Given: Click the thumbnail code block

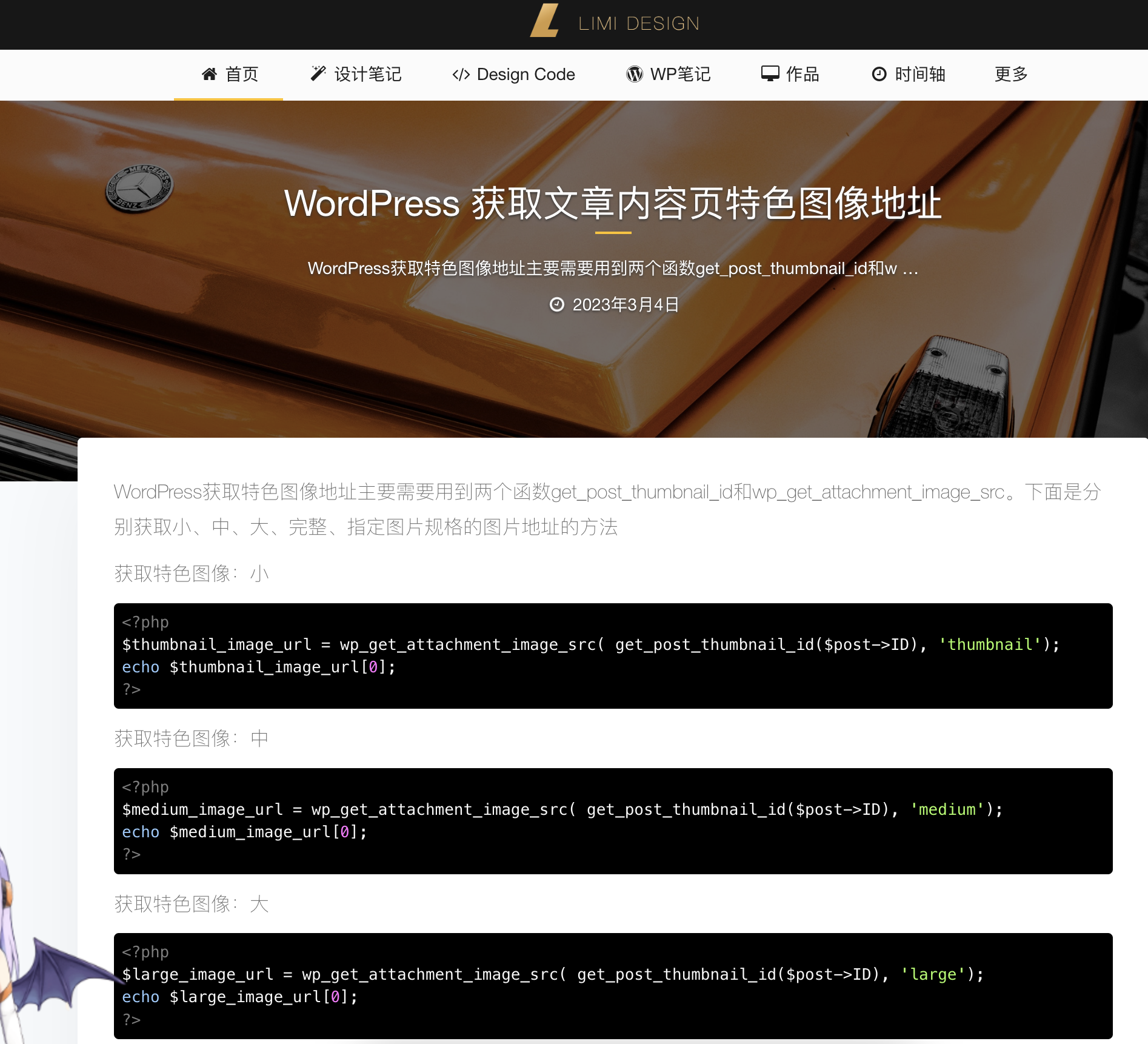Looking at the screenshot, I should point(613,656).
